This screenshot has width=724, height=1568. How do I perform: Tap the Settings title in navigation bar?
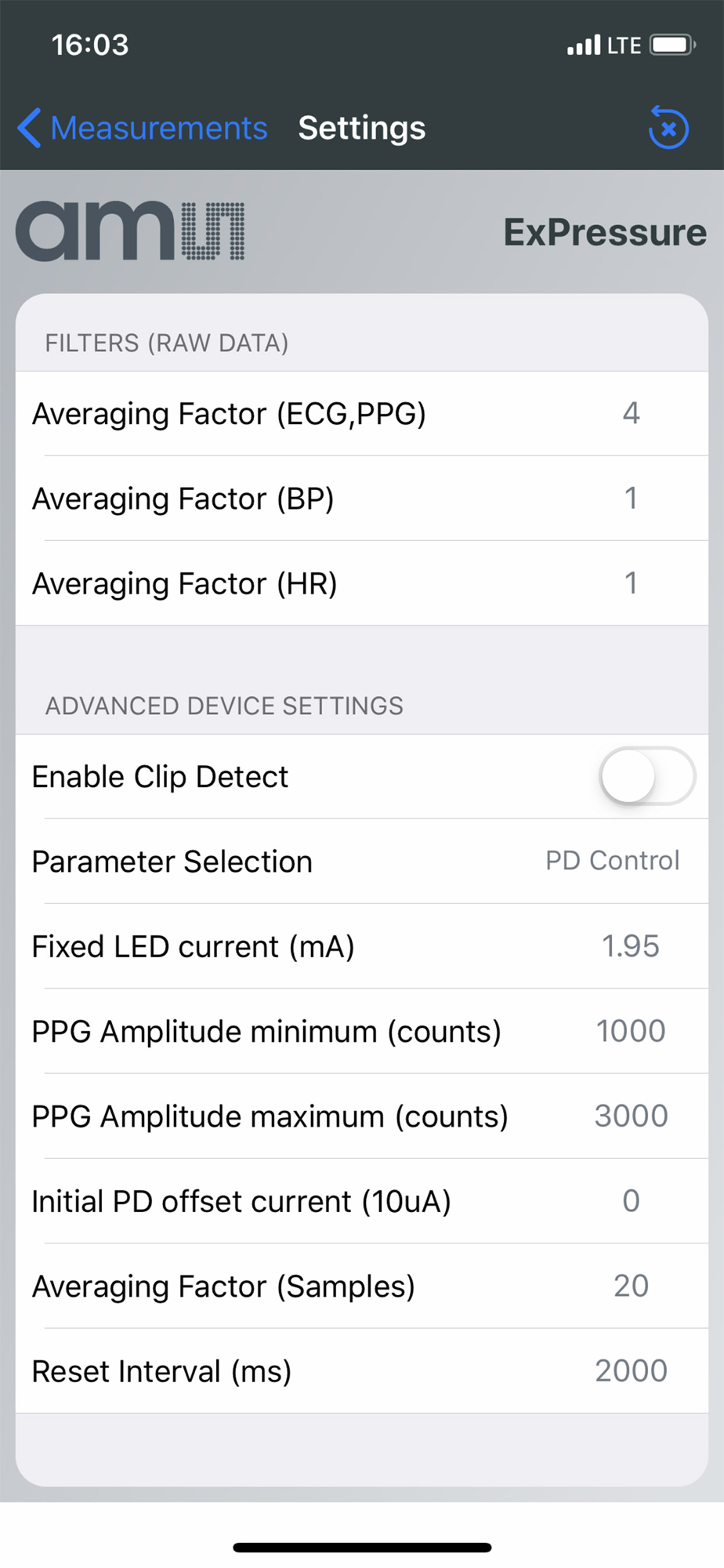coord(362,128)
